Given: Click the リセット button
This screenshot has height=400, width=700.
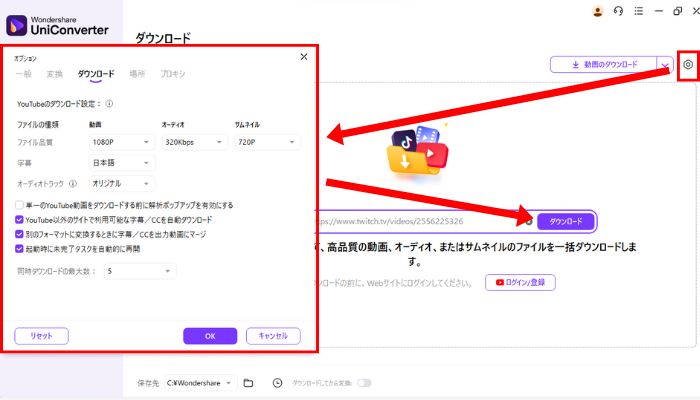Looking at the screenshot, I should [x=42, y=336].
